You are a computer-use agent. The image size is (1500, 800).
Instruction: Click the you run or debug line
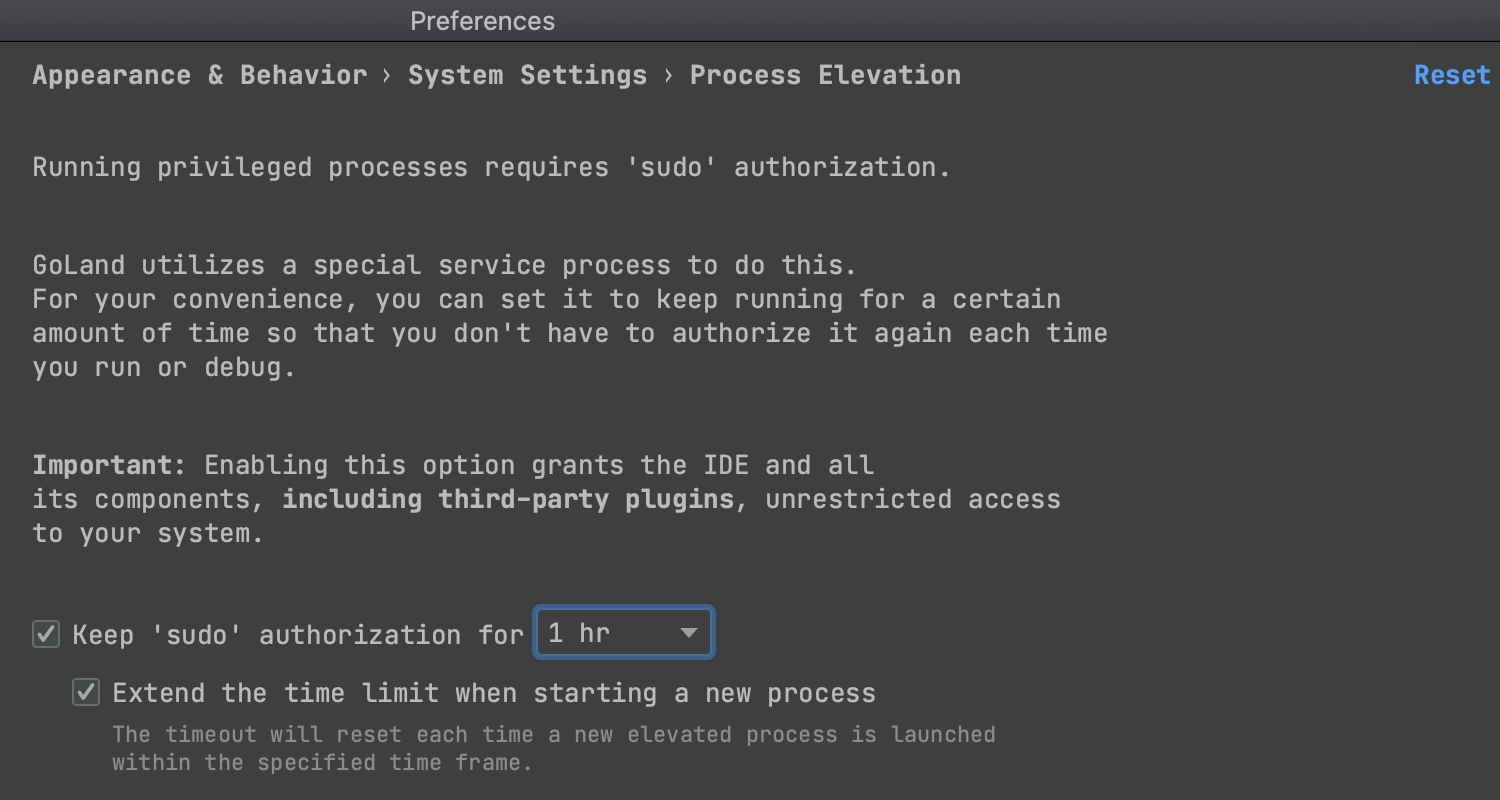coord(165,367)
